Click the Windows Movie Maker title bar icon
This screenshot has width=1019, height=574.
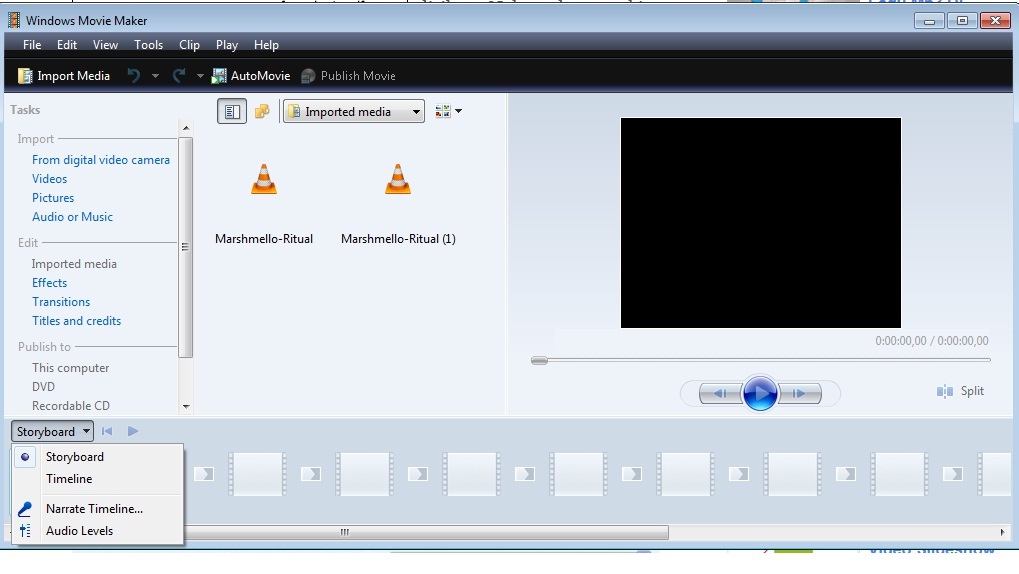[x=14, y=20]
